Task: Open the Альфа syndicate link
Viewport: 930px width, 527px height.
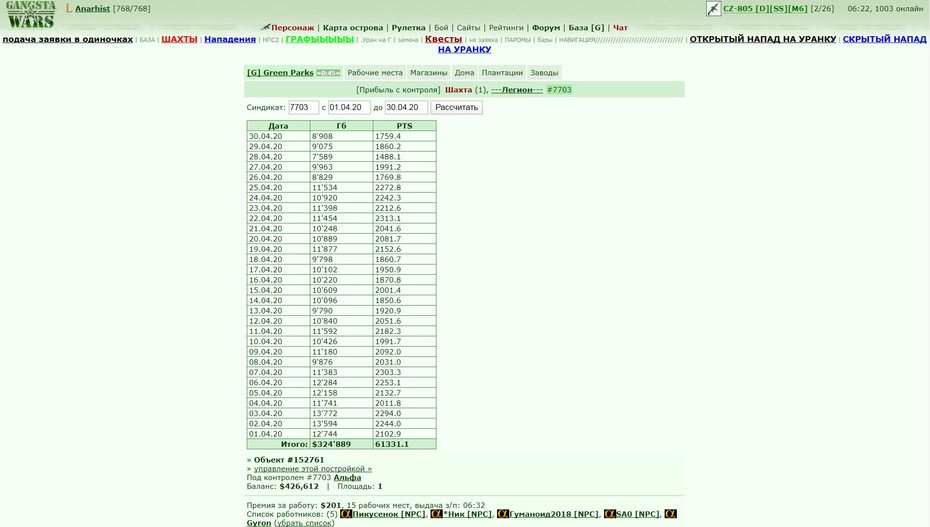Action: coord(347,477)
